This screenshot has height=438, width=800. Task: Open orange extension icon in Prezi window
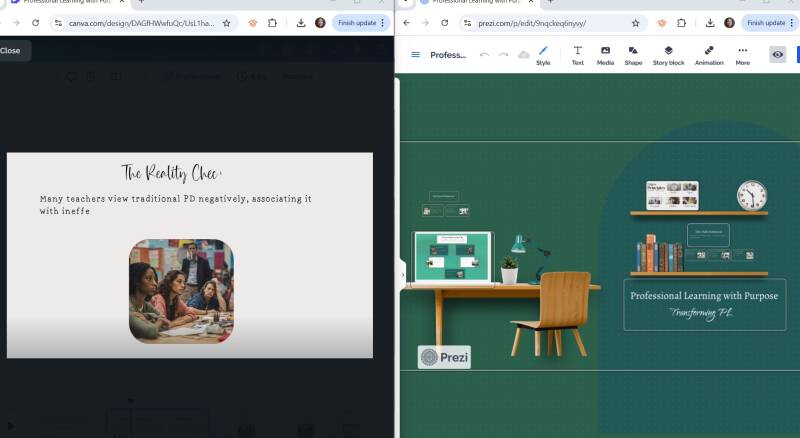662,23
